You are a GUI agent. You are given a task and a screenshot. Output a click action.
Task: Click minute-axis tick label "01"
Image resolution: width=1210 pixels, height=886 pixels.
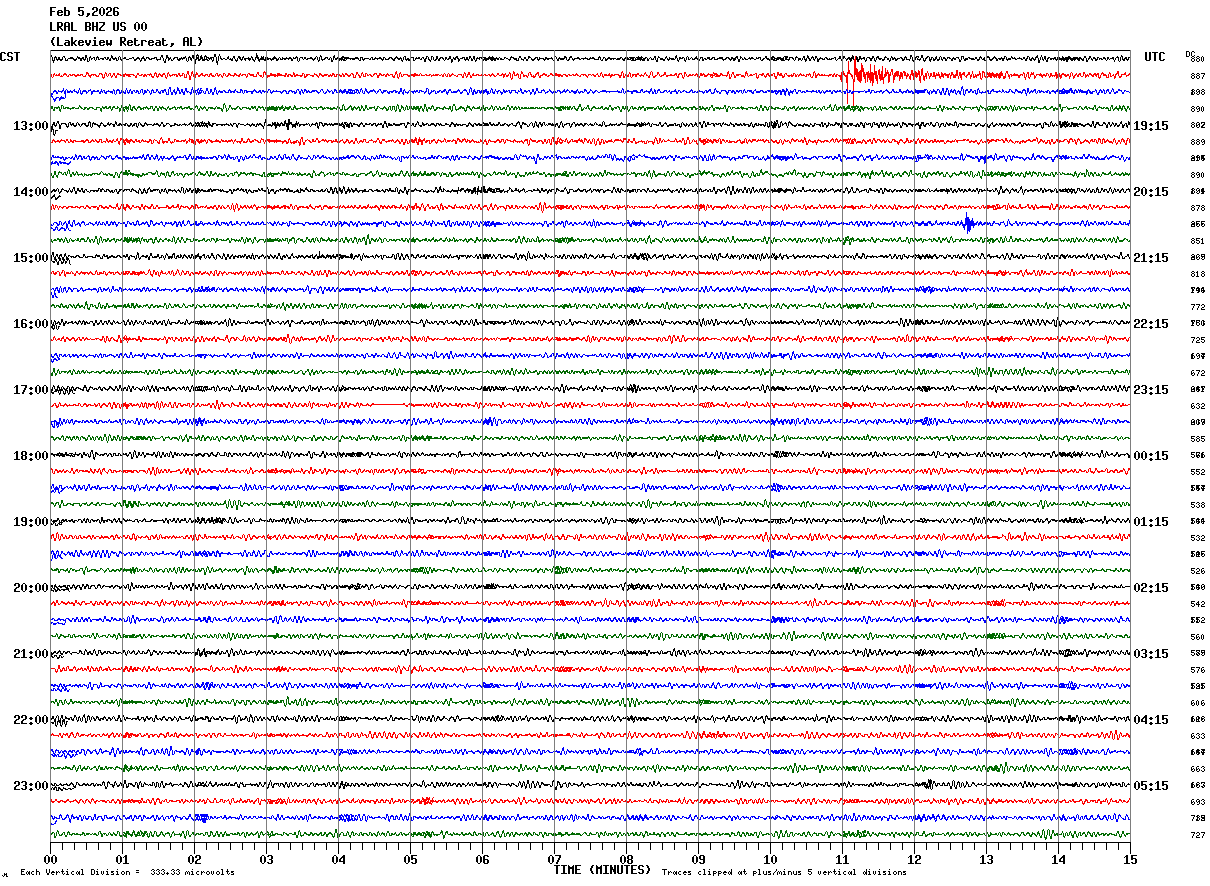[122, 859]
